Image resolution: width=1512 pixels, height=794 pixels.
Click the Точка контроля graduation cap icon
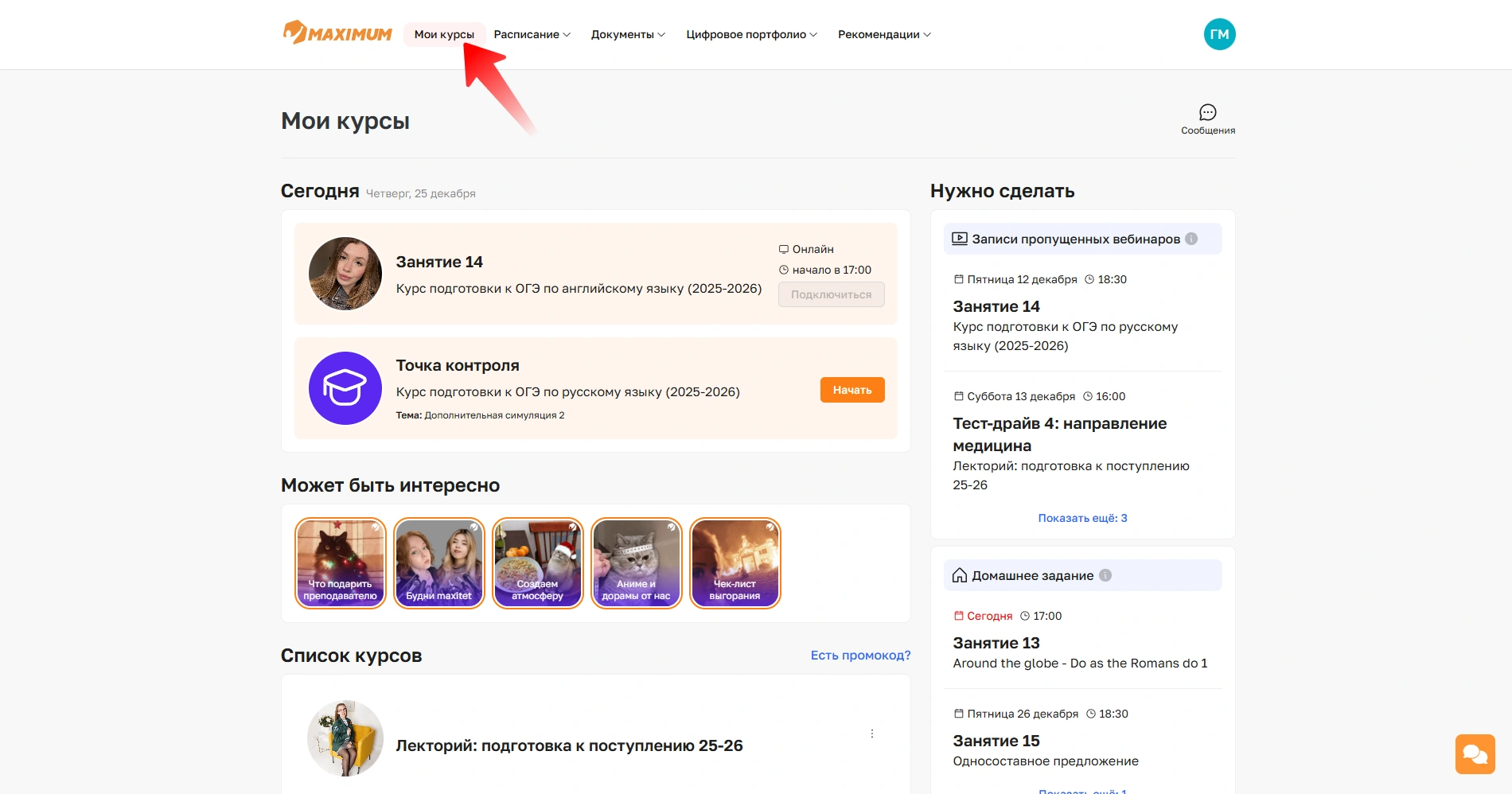pos(345,388)
